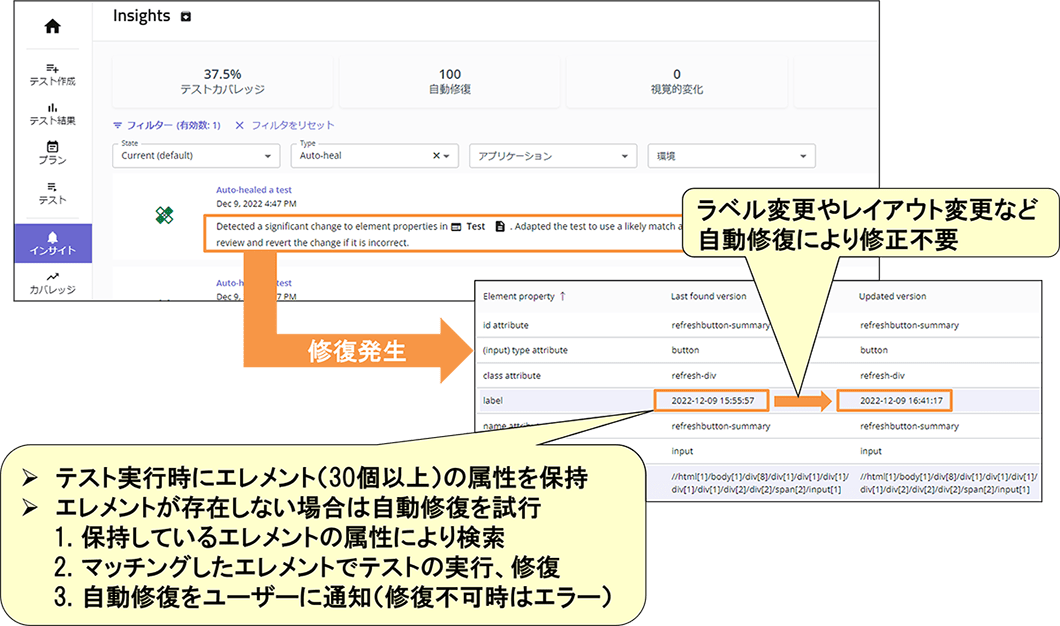1060x626 pixels.
Task: Select the インサイト bell icon
Action: 52,236
